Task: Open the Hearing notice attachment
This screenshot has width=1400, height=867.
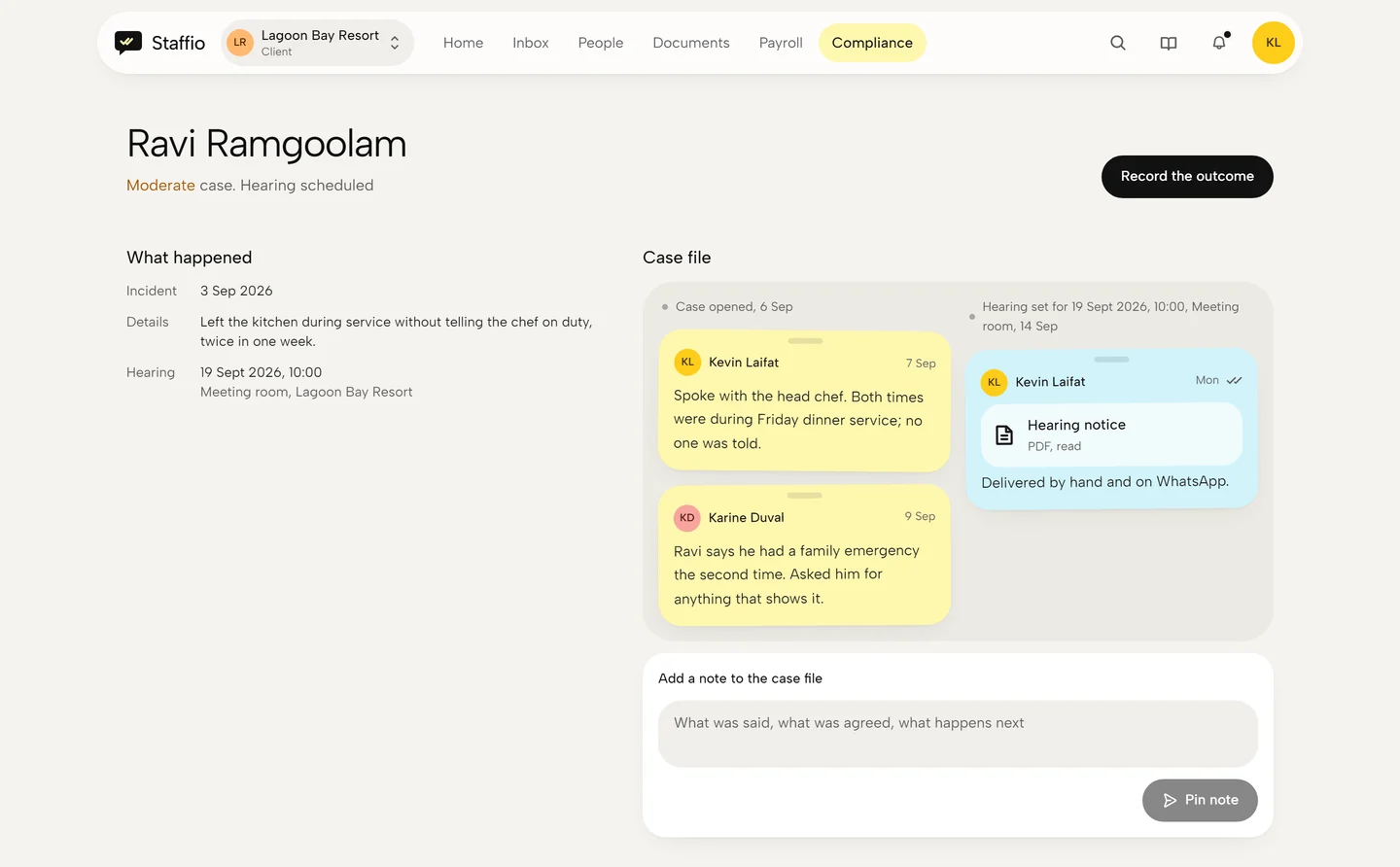Action: coord(1111,434)
